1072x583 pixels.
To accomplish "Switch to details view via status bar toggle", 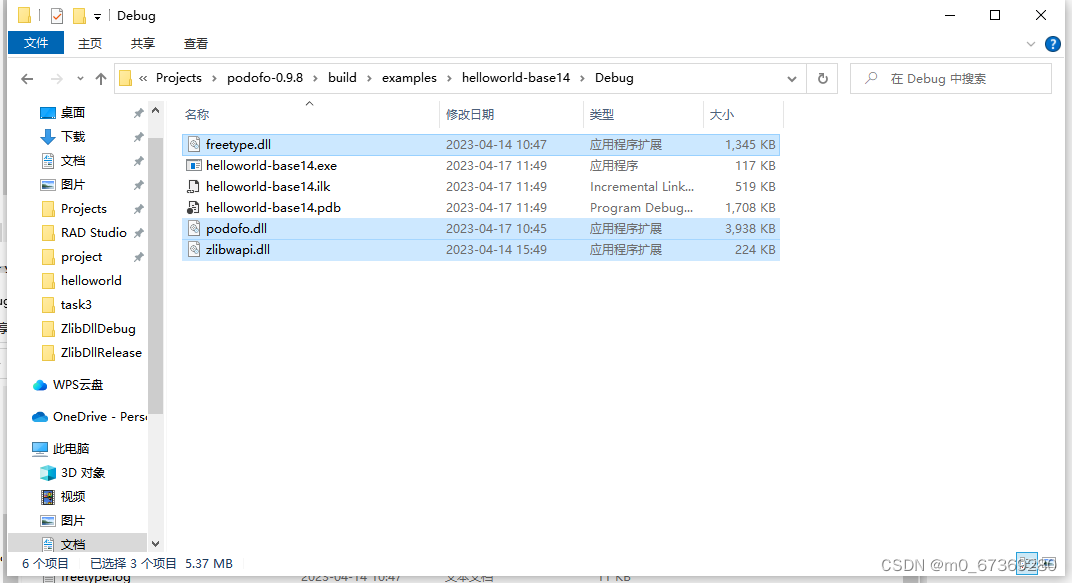I will (x=1027, y=563).
